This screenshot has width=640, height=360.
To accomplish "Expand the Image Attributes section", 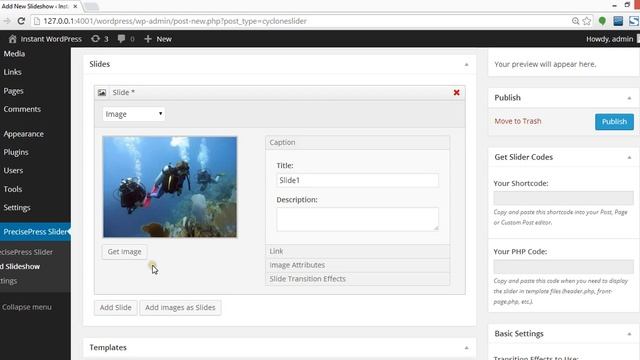I will coord(358,265).
